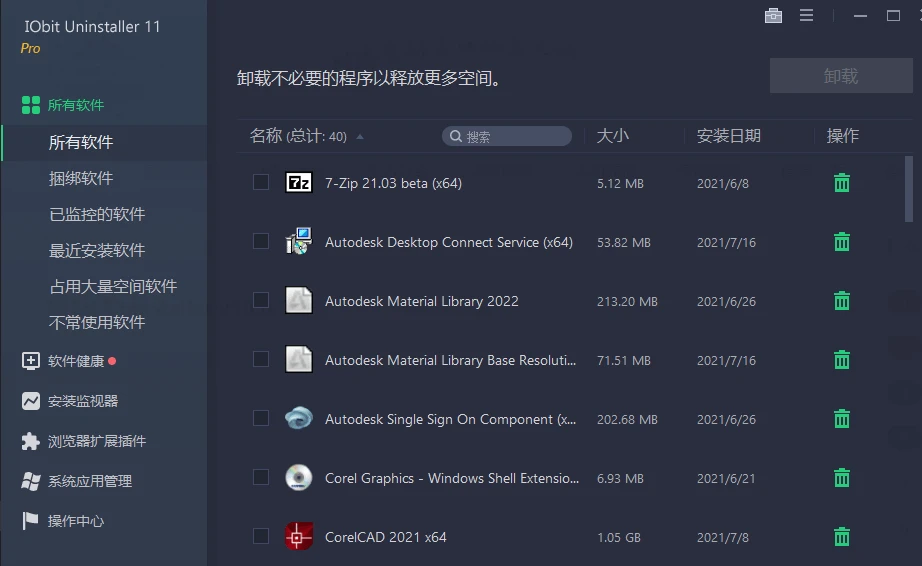Click the Autodesk Single Sign On Component icon
This screenshot has width=922, height=566.
(x=299, y=418)
